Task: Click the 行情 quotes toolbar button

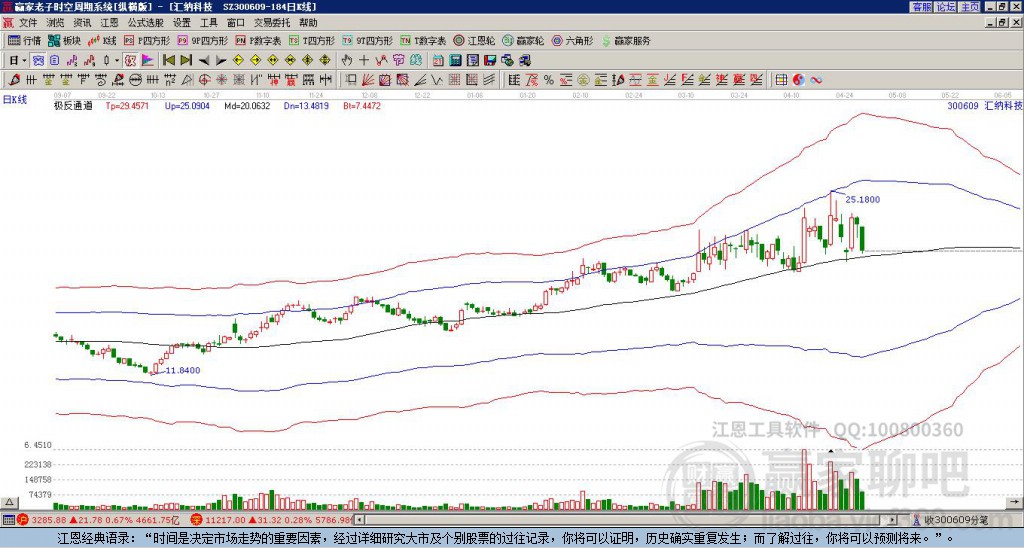Action: click(25, 40)
